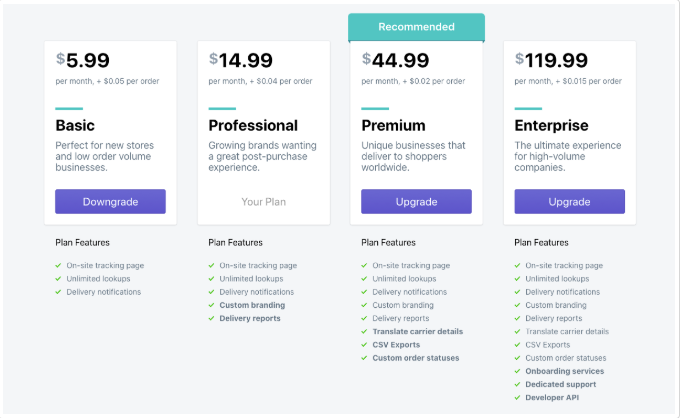
Task: Click checkmark beside Basic Delivery notifications
Action: point(58,292)
